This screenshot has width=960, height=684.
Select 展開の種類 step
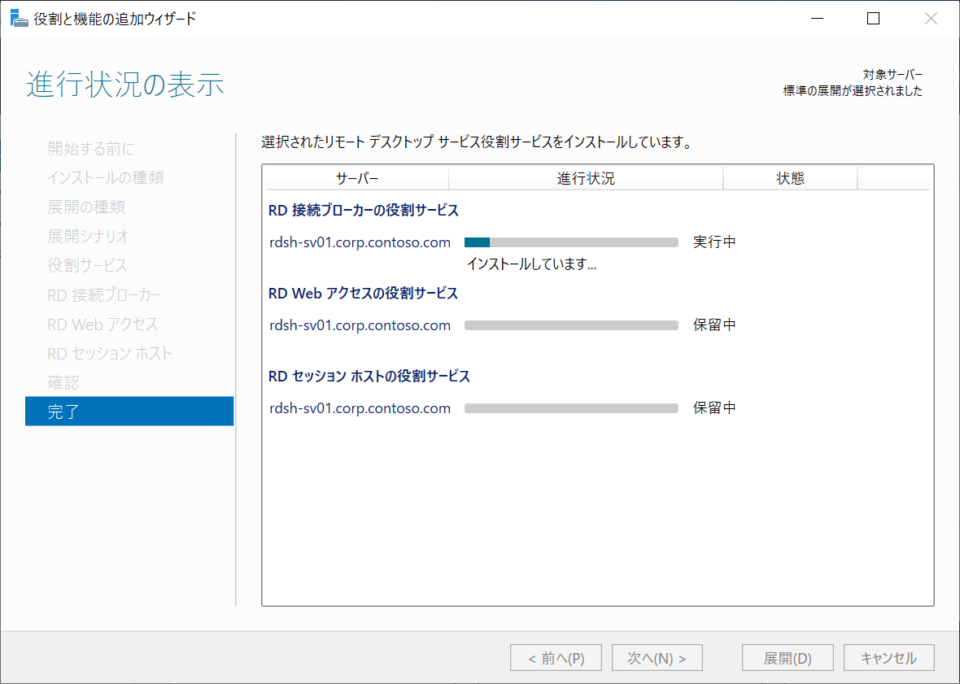(86, 207)
